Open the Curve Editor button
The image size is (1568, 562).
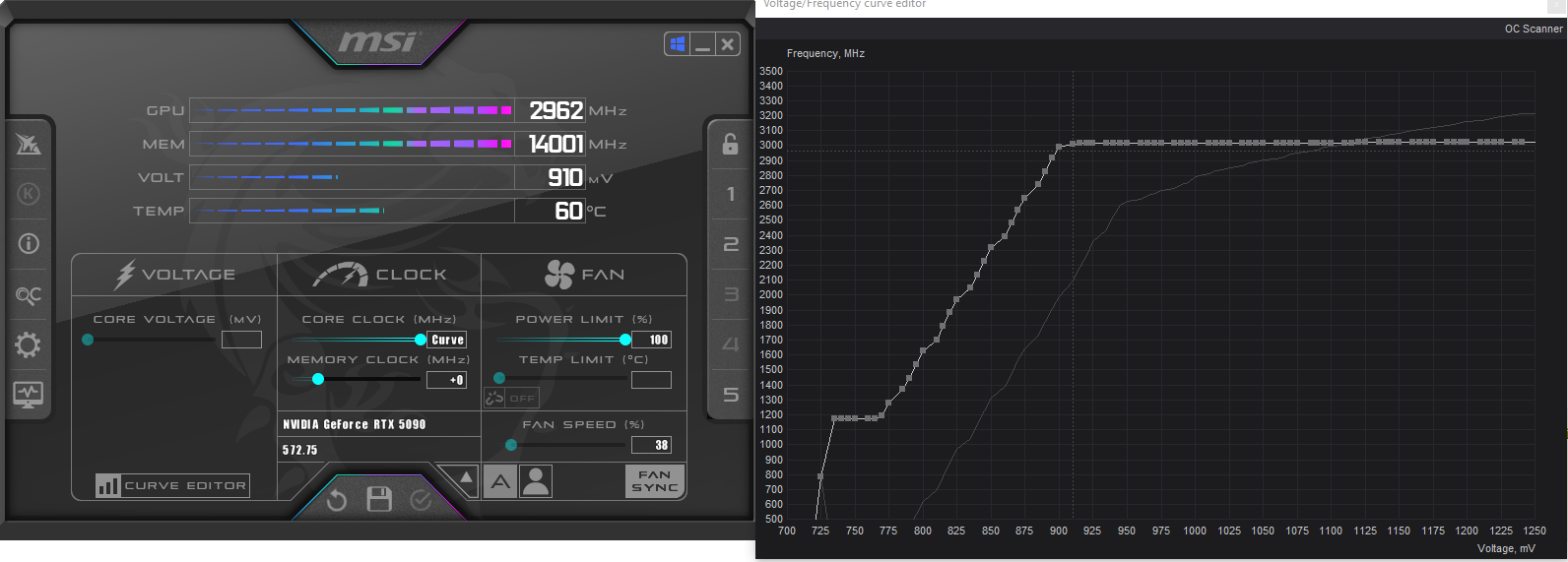(171, 485)
